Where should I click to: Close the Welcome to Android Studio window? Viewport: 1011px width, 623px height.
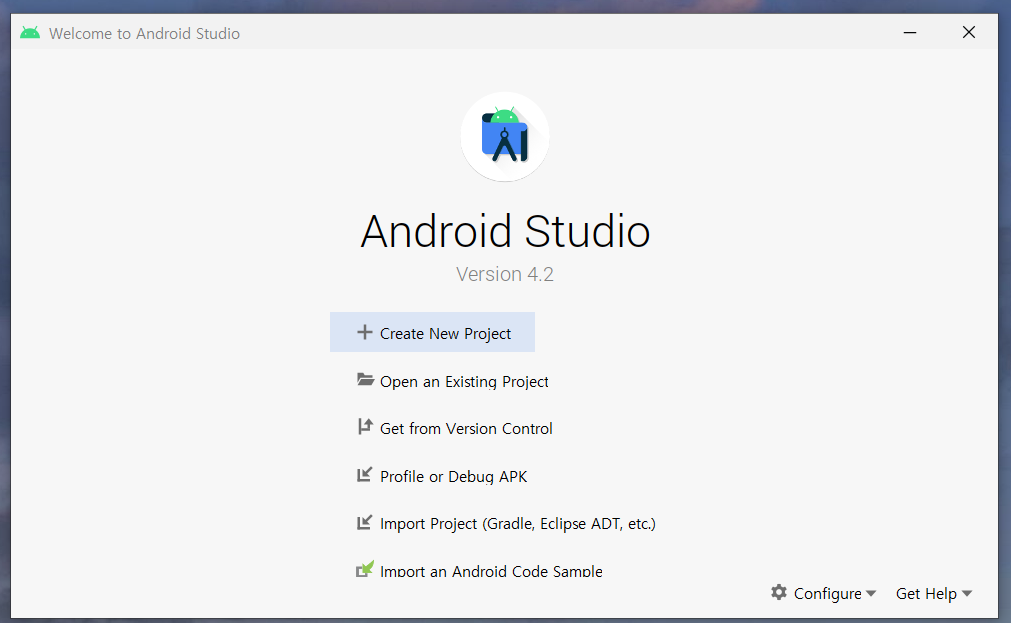tap(968, 32)
